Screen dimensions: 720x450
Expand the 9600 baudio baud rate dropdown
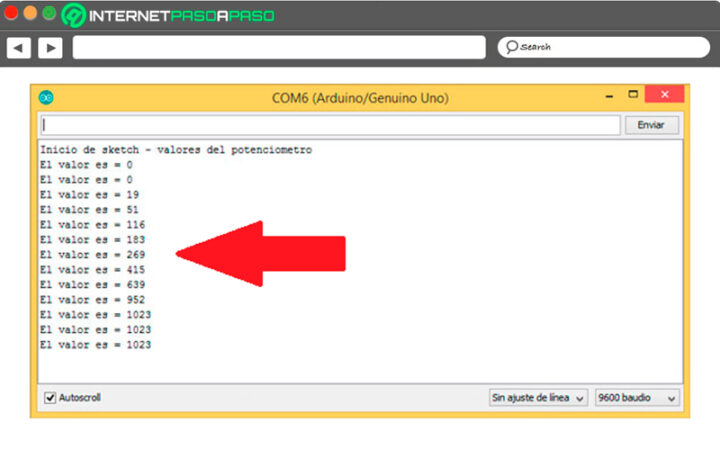pyautogui.click(x=637, y=397)
